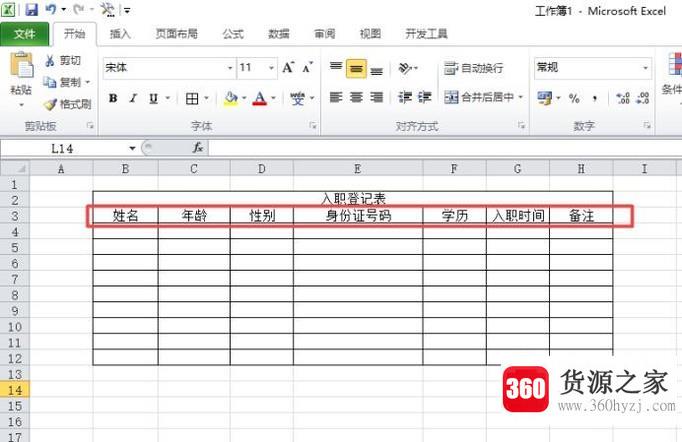Switch to the 视图 (View) tab
Image resolution: width=682 pixels, height=442 pixels.
[370, 34]
